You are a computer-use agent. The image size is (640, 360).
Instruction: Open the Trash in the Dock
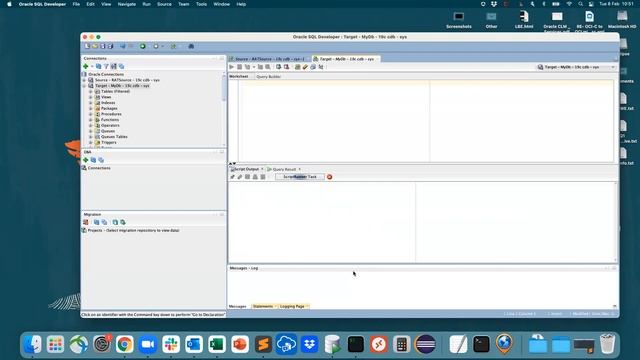click(607, 344)
